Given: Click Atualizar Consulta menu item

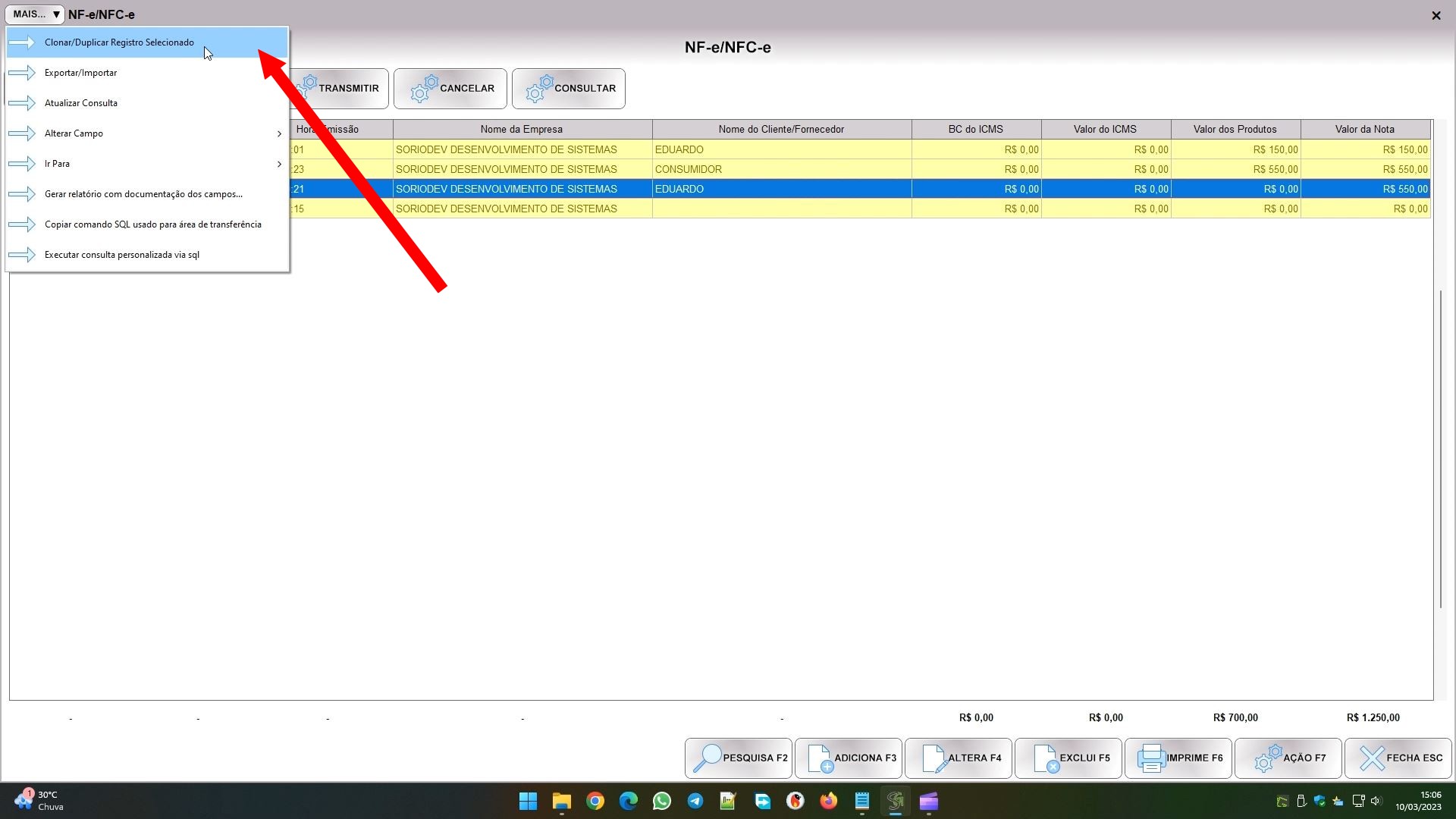Looking at the screenshot, I should 80,103.
